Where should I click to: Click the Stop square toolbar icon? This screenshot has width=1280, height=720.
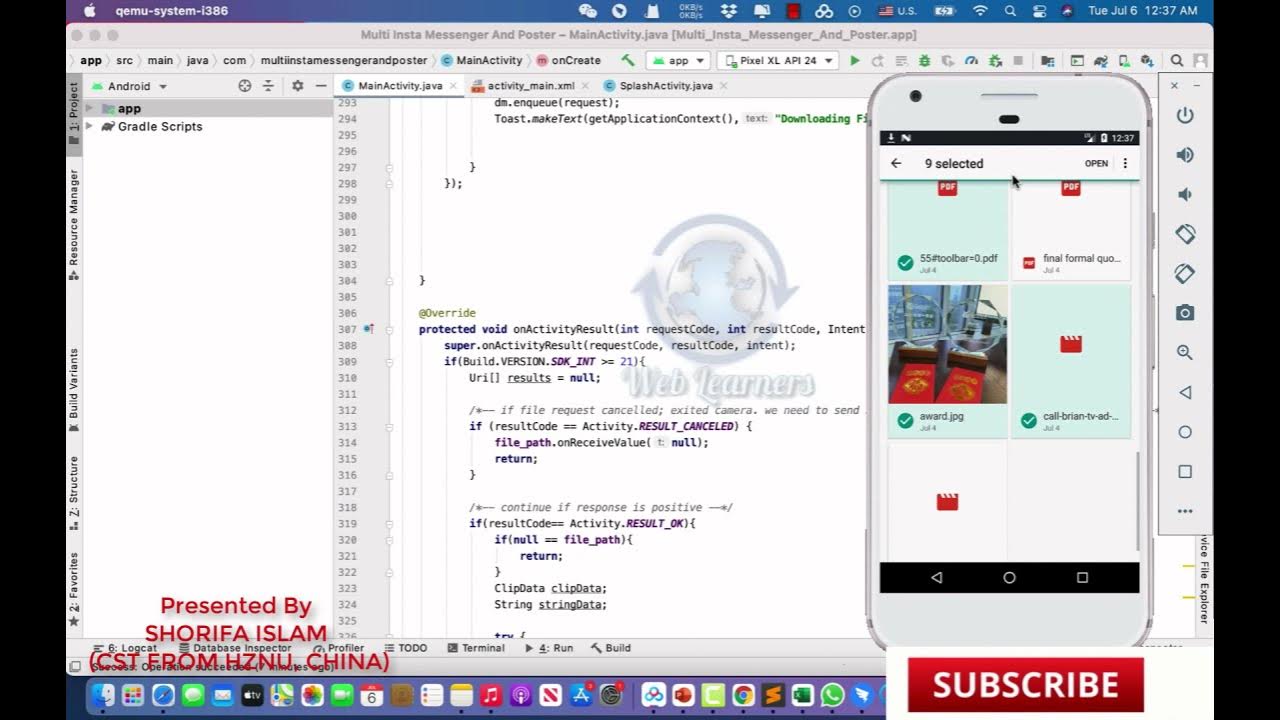(1018, 61)
